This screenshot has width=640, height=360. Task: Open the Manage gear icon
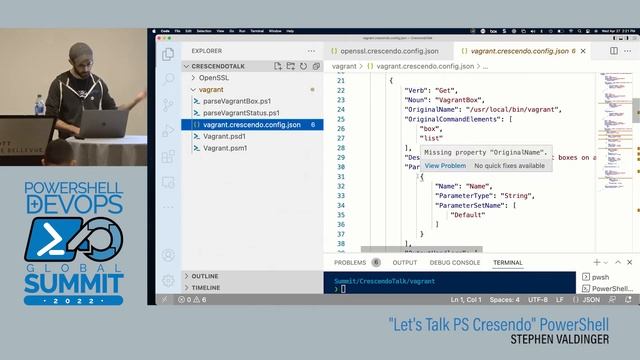168,281
